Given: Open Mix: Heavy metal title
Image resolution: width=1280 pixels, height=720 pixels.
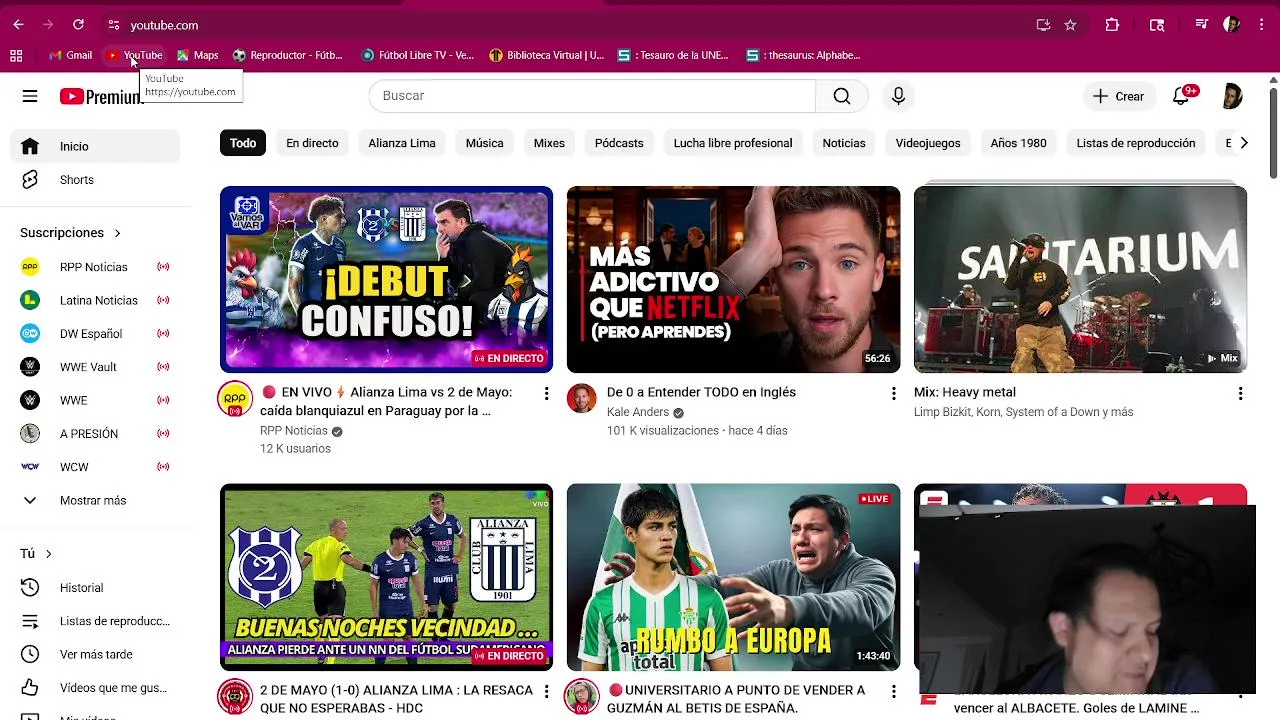Looking at the screenshot, I should tap(965, 392).
